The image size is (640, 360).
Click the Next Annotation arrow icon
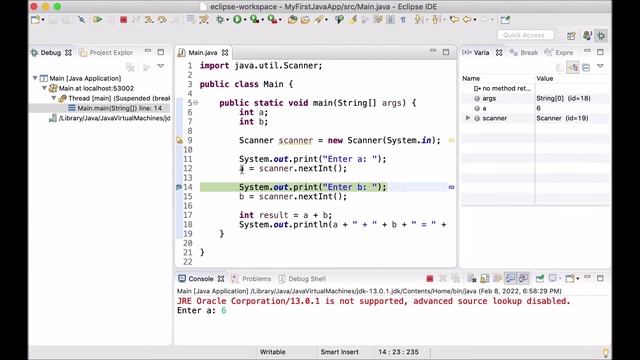[x=418, y=19]
